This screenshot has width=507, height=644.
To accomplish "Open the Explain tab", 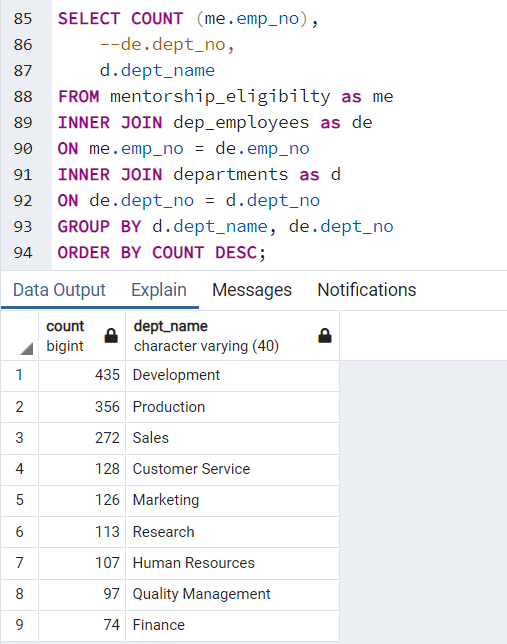I will coord(159,290).
